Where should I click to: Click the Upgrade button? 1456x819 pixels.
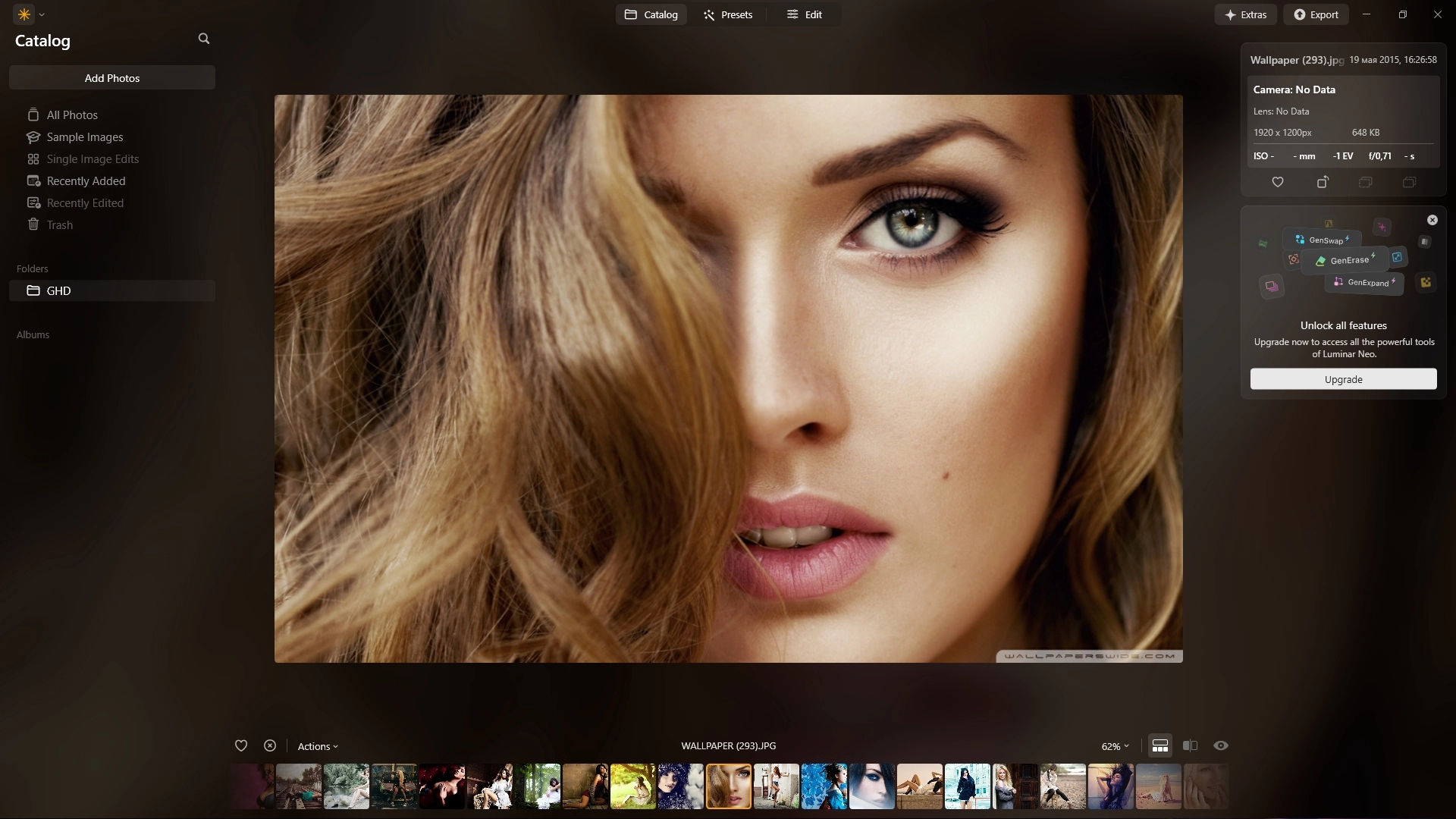pos(1344,378)
